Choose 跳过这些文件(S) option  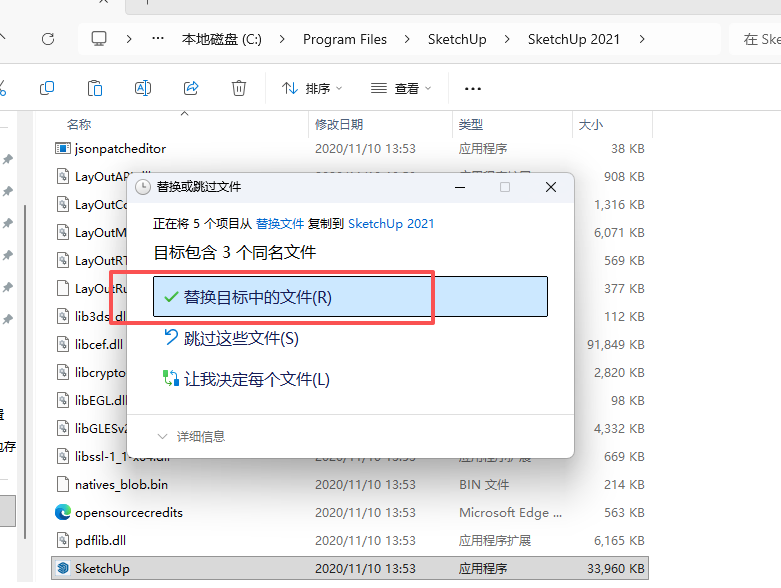[231, 339]
